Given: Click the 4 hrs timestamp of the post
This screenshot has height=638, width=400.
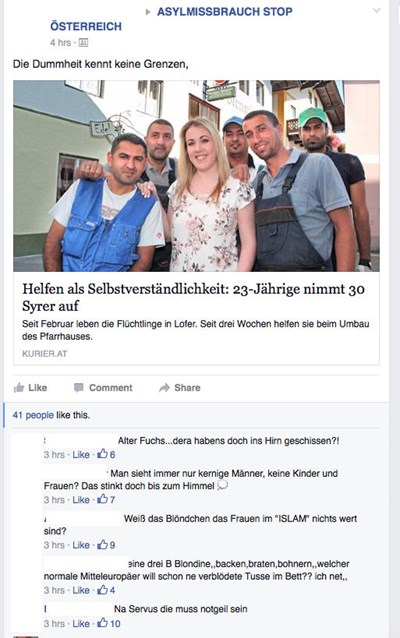Looking at the screenshot, I should (60, 42).
